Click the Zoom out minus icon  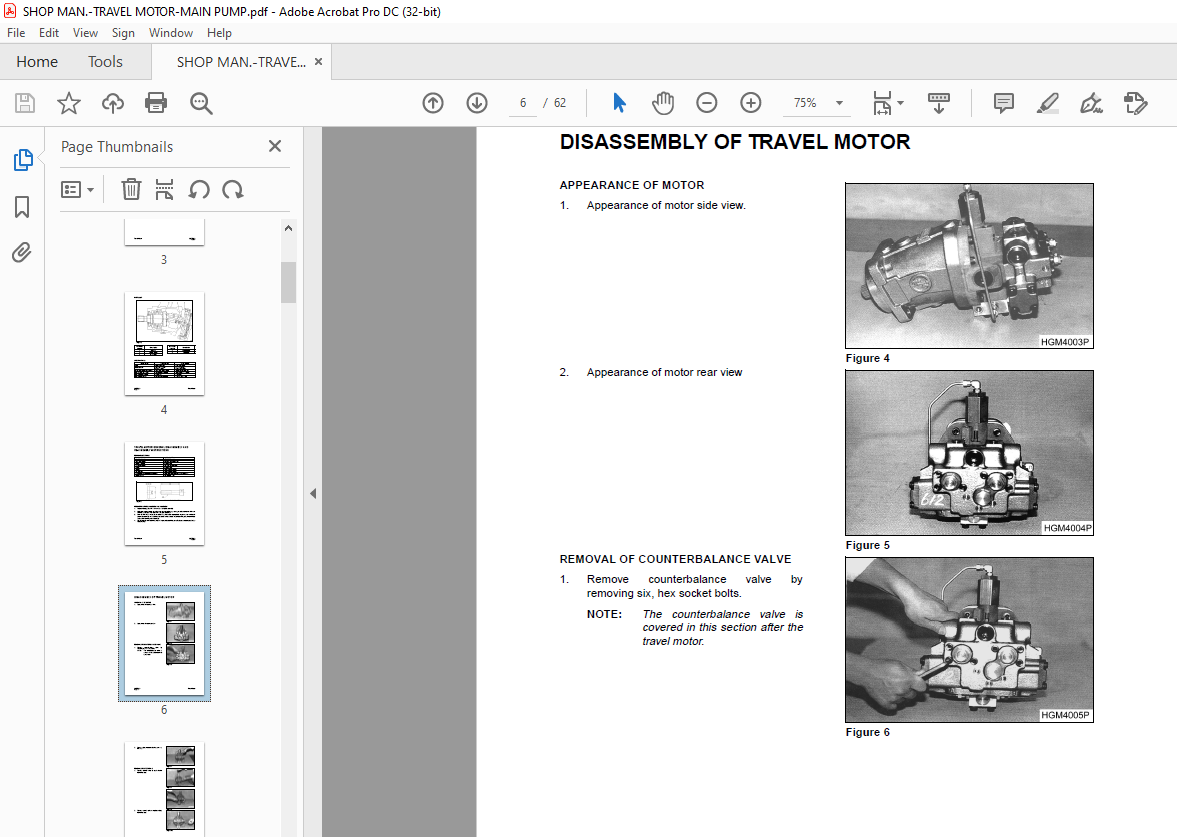(707, 103)
